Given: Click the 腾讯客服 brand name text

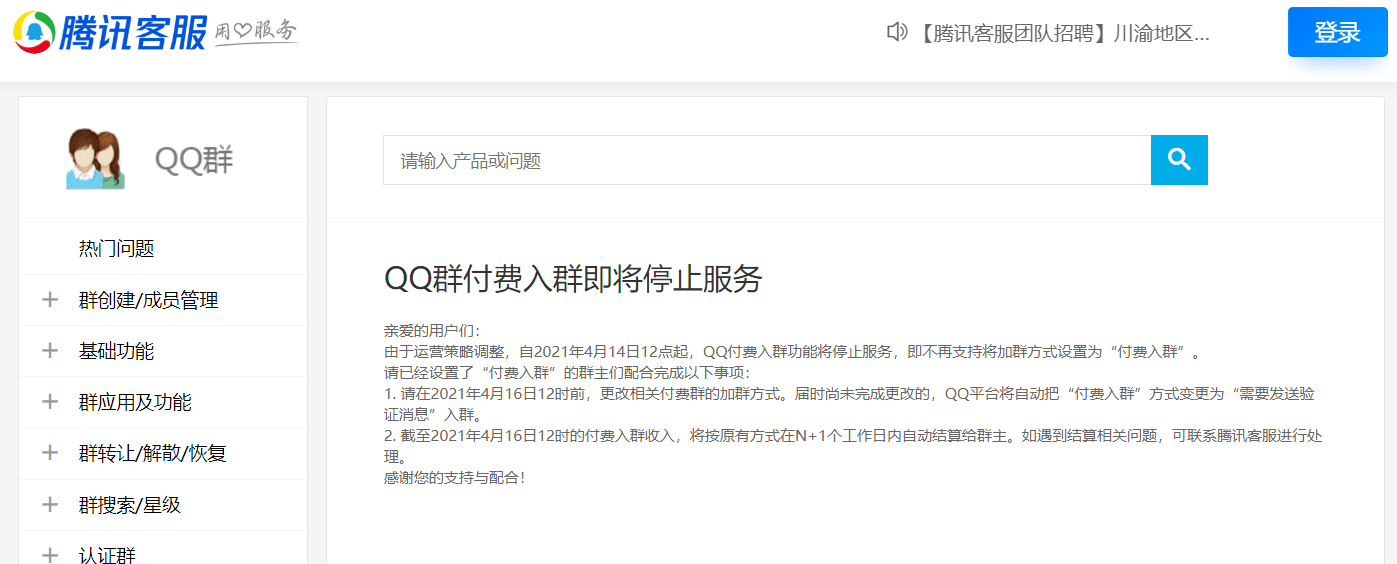Looking at the screenshot, I should [134, 32].
